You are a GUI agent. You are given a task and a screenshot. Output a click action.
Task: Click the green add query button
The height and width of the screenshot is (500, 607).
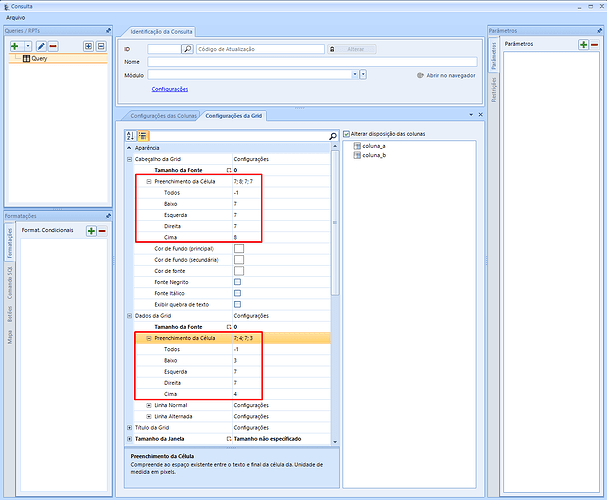(x=15, y=46)
